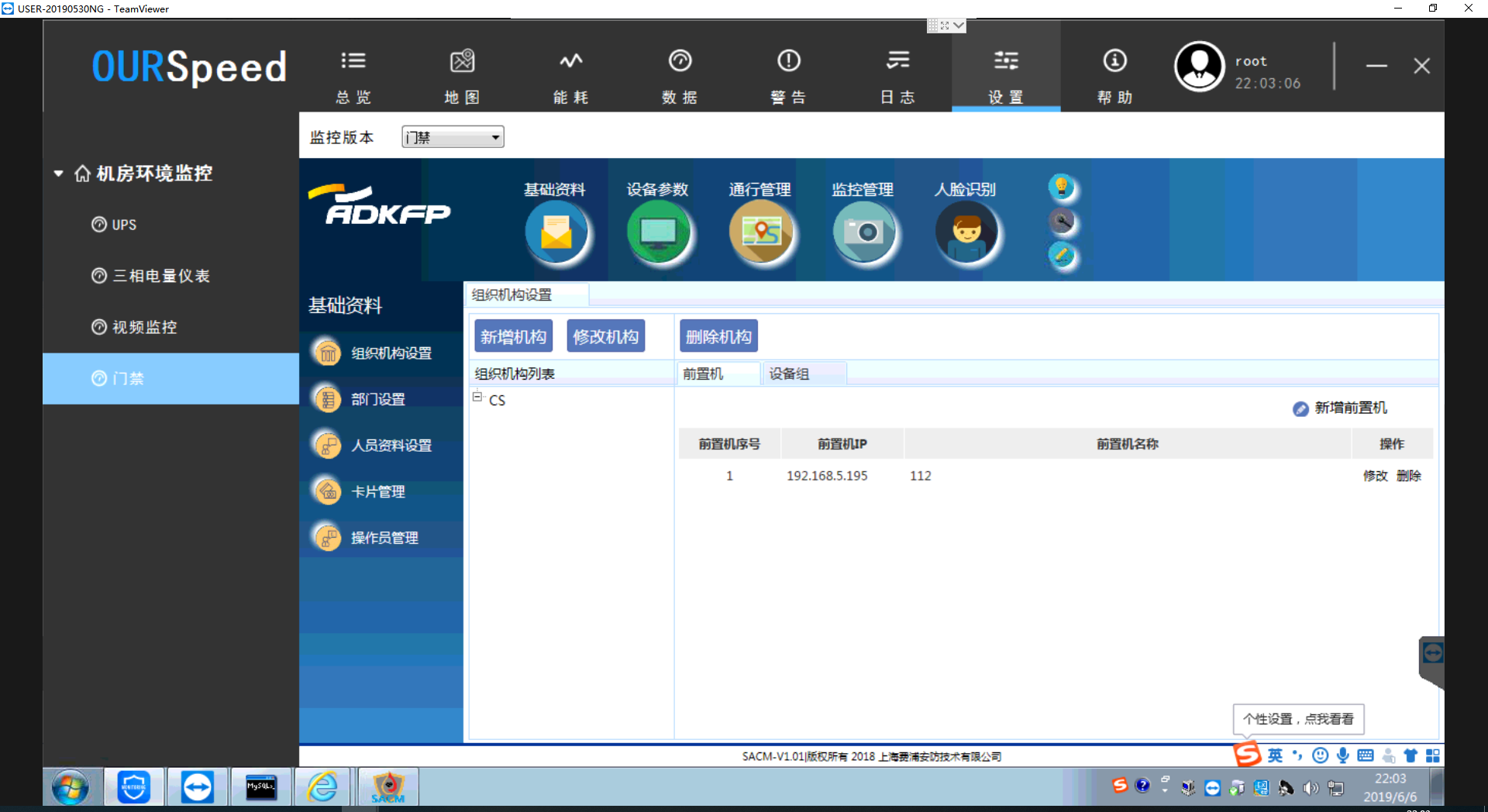Screen dimensions: 1488x812
Task: Select the 前置机 tab
Action: click(x=703, y=374)
